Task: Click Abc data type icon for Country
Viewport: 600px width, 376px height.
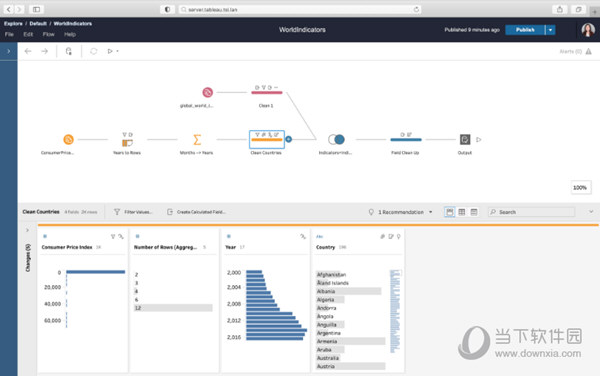Action: click(x=320, y=237)
